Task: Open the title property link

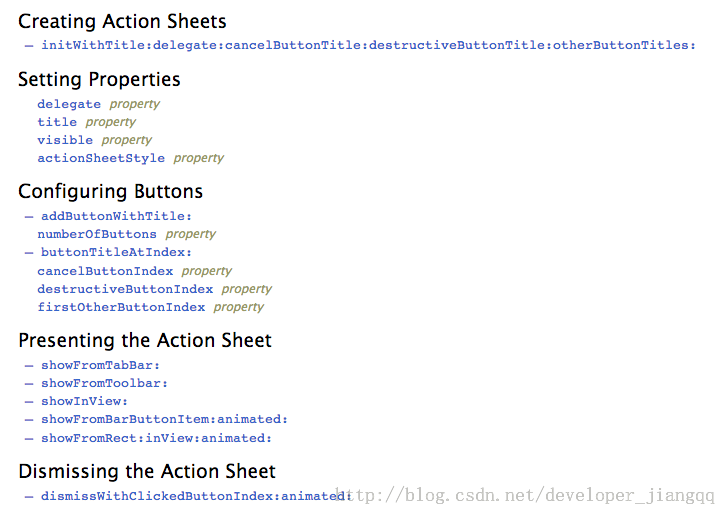Action: [57, 122]
